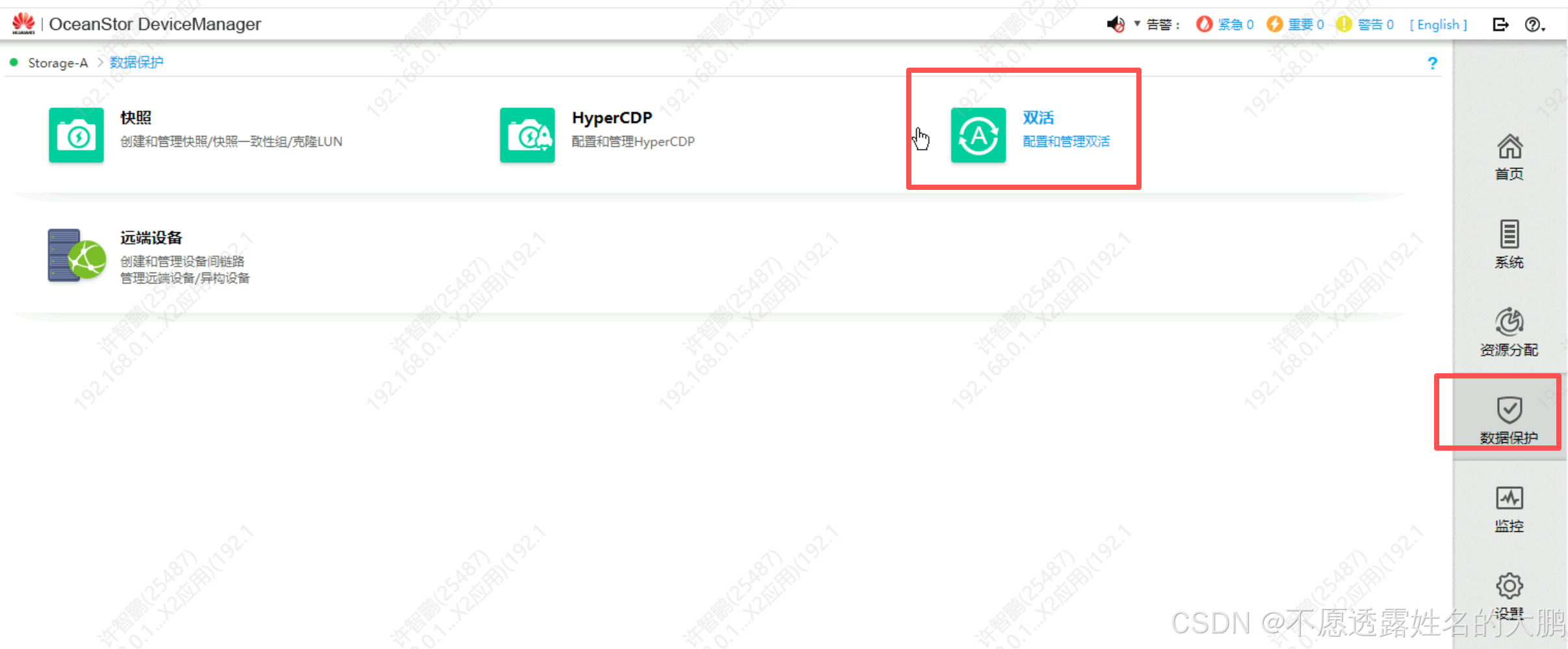Viewport: 1568px width, 649px height.
Task: Click 管理远端设备/异构设备 description text
Action: (x=185, y=278)
